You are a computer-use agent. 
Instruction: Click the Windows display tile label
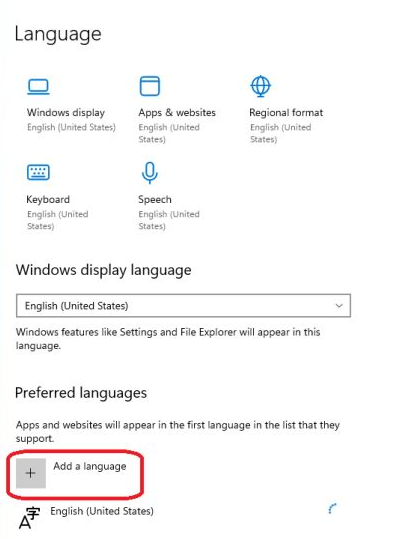pyautogui.click(x=66, y=112)
